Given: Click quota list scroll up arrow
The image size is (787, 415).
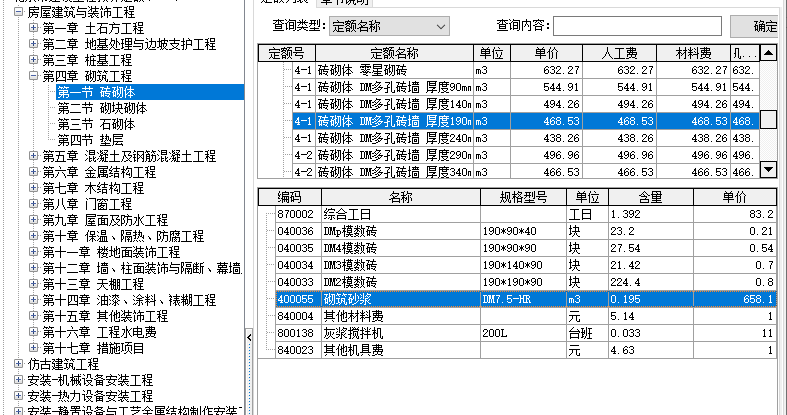Looking at the screenshot, I should [768, 53].
